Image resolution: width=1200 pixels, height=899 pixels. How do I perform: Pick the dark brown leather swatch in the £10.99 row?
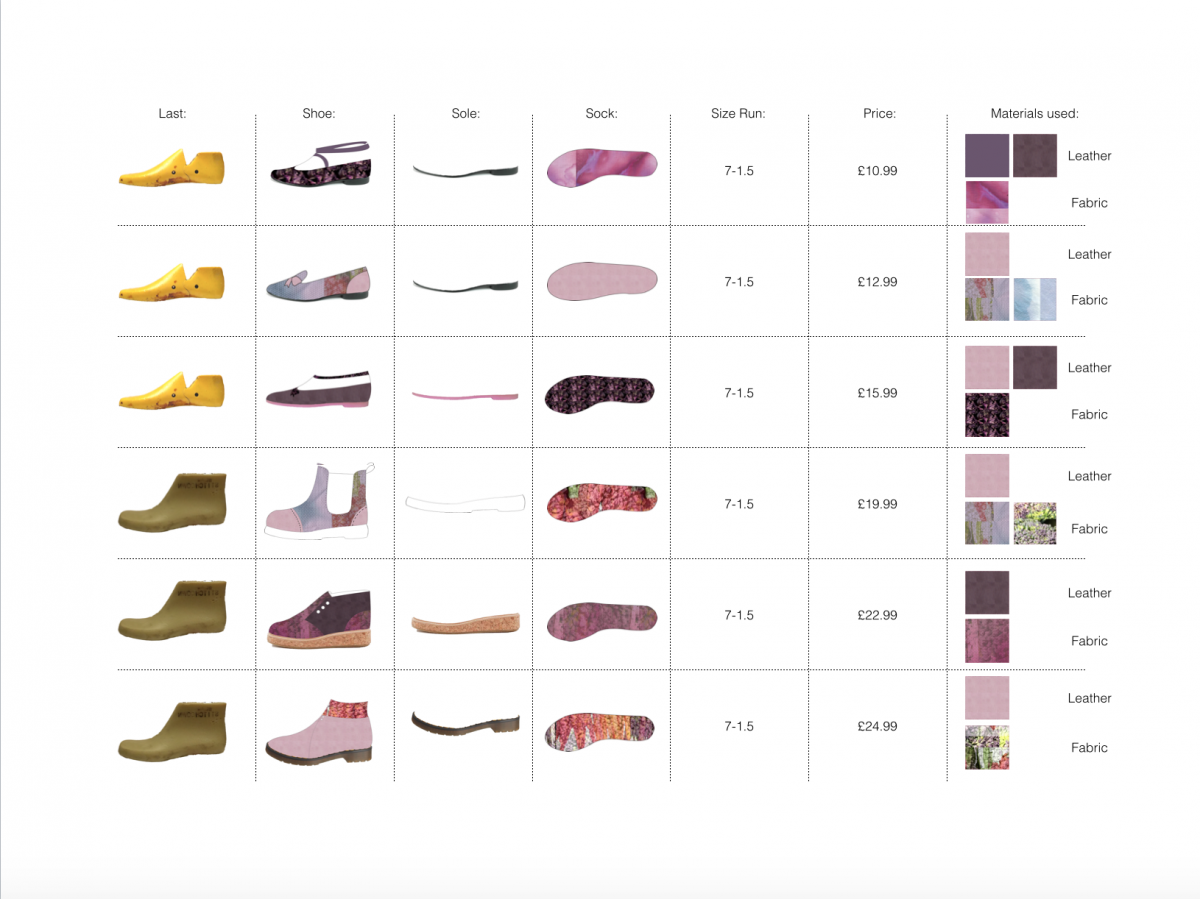pyautogui.click(x=1035, y=156)
